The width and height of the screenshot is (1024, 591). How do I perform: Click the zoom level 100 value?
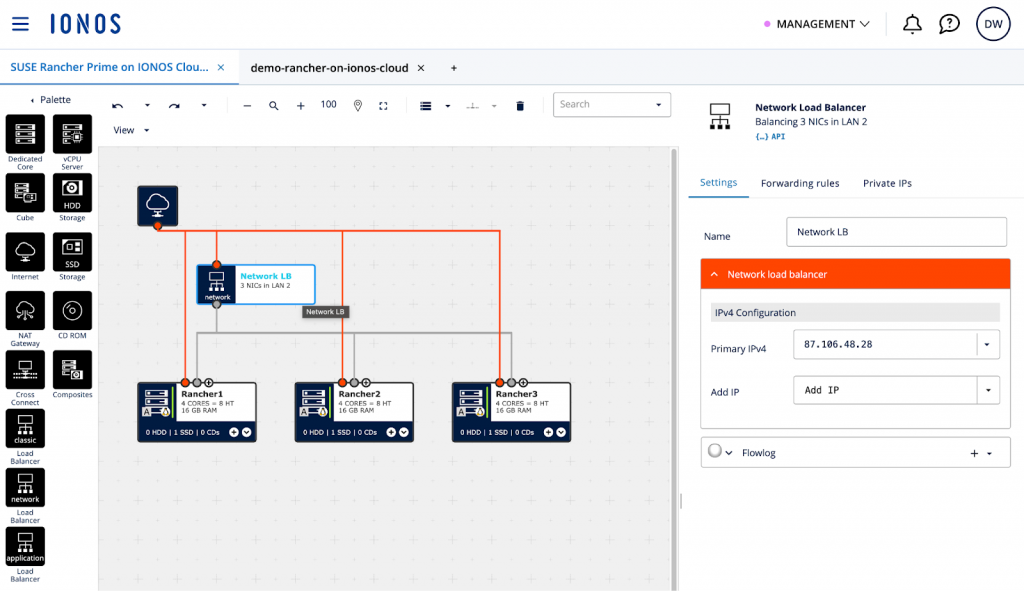tap(328, 104)
